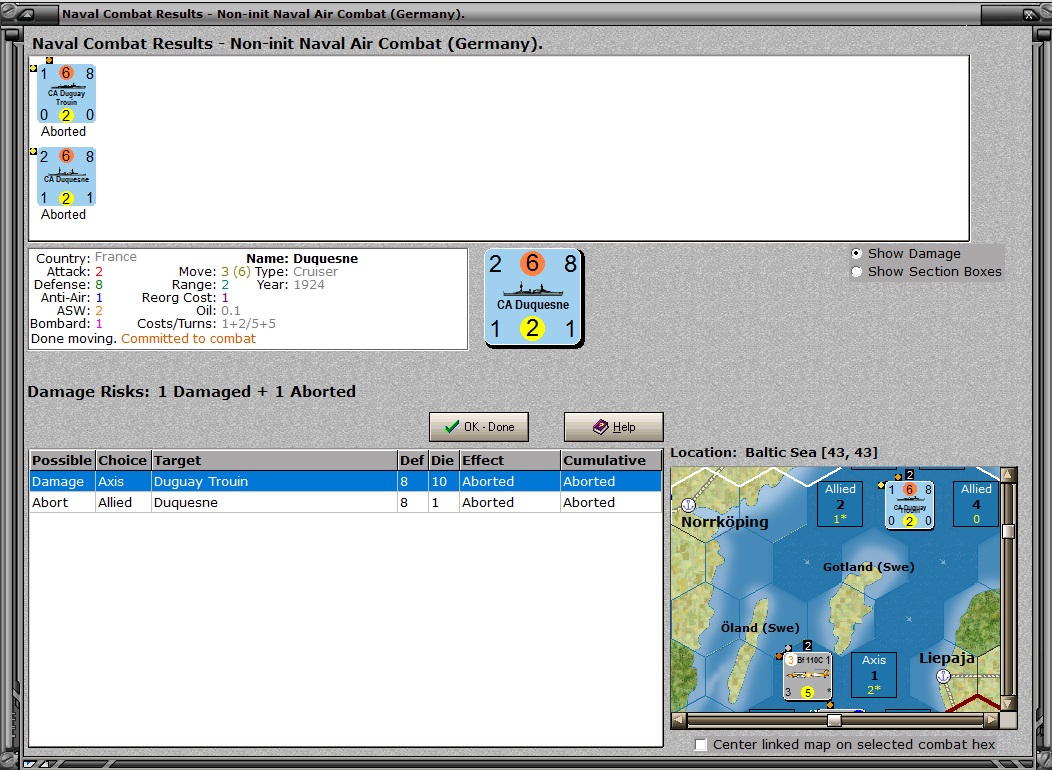This screenshot has height=770, width=1052.
Task: Select the CA Duquesne ship counter in results list
Action: coord(66,176)
